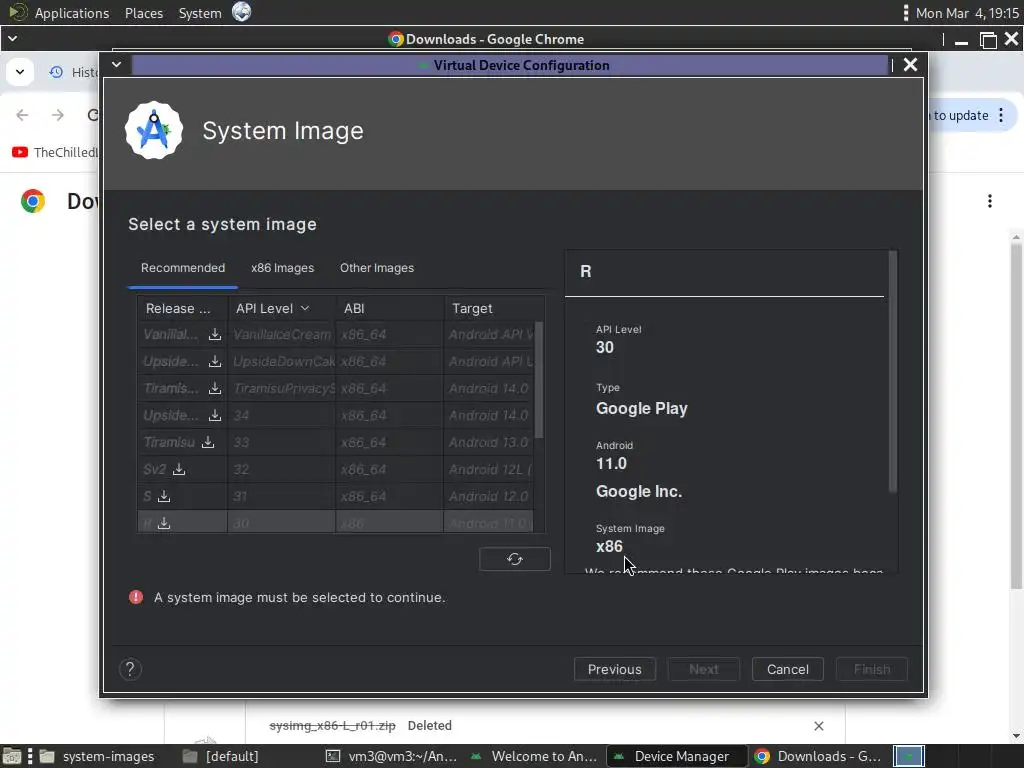Image resolution: width=1024 pixels, height=768 pixels.
Task: Click the Target column header
Action: point(494,308)
